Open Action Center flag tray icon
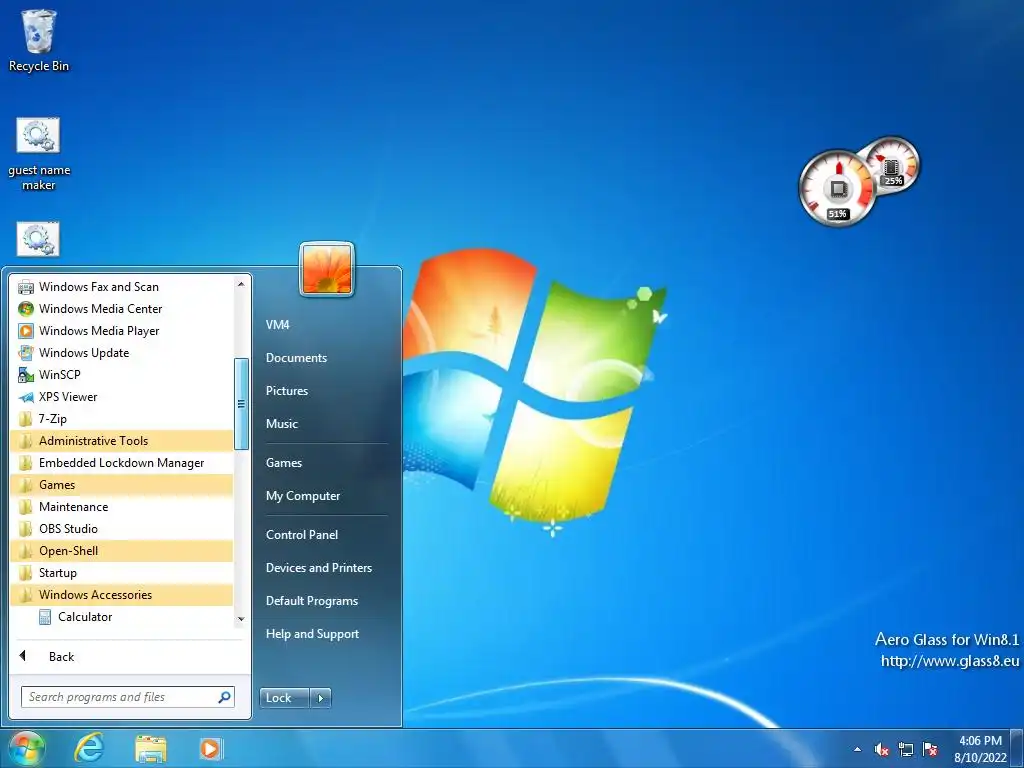The height and width of the screenshot is (768, 1024). click(x=930, y=749)
